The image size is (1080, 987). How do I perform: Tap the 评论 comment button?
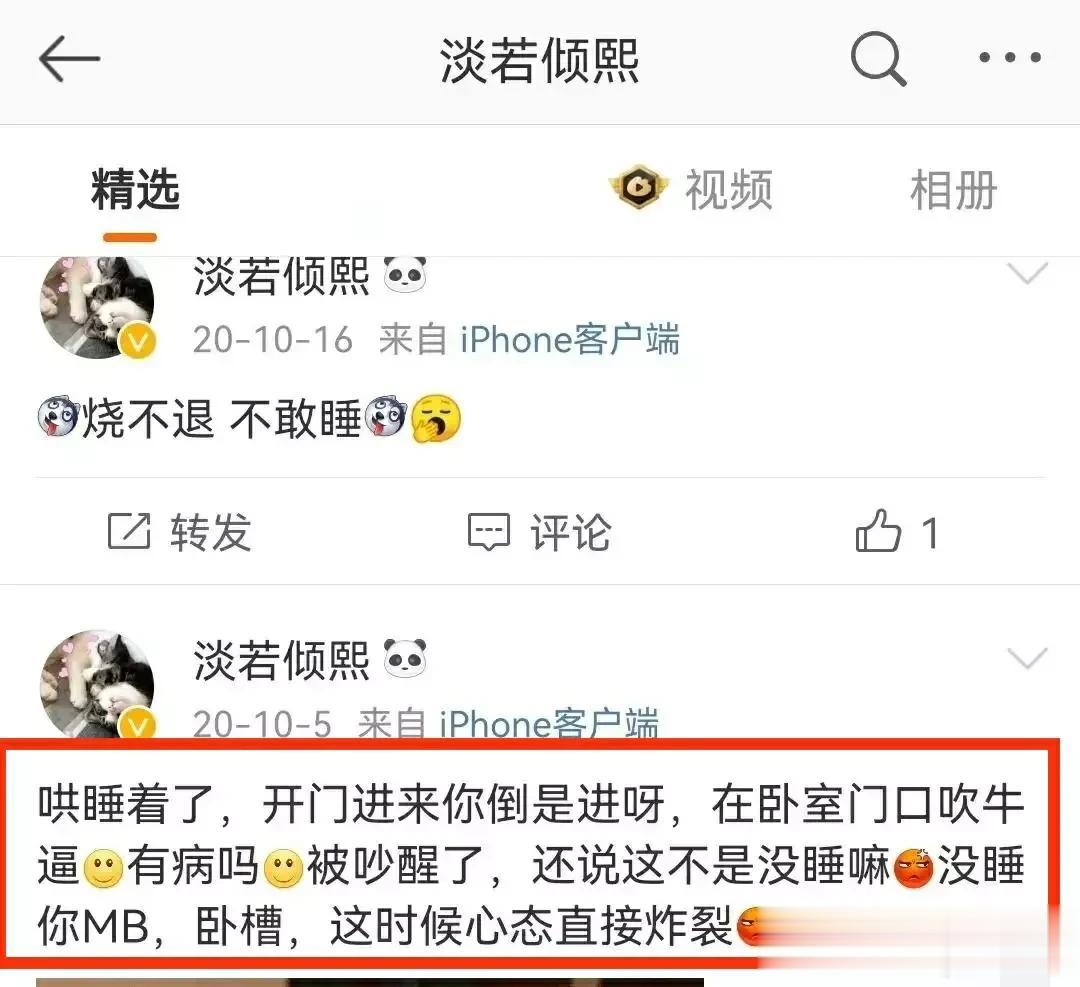pos(570,532)
